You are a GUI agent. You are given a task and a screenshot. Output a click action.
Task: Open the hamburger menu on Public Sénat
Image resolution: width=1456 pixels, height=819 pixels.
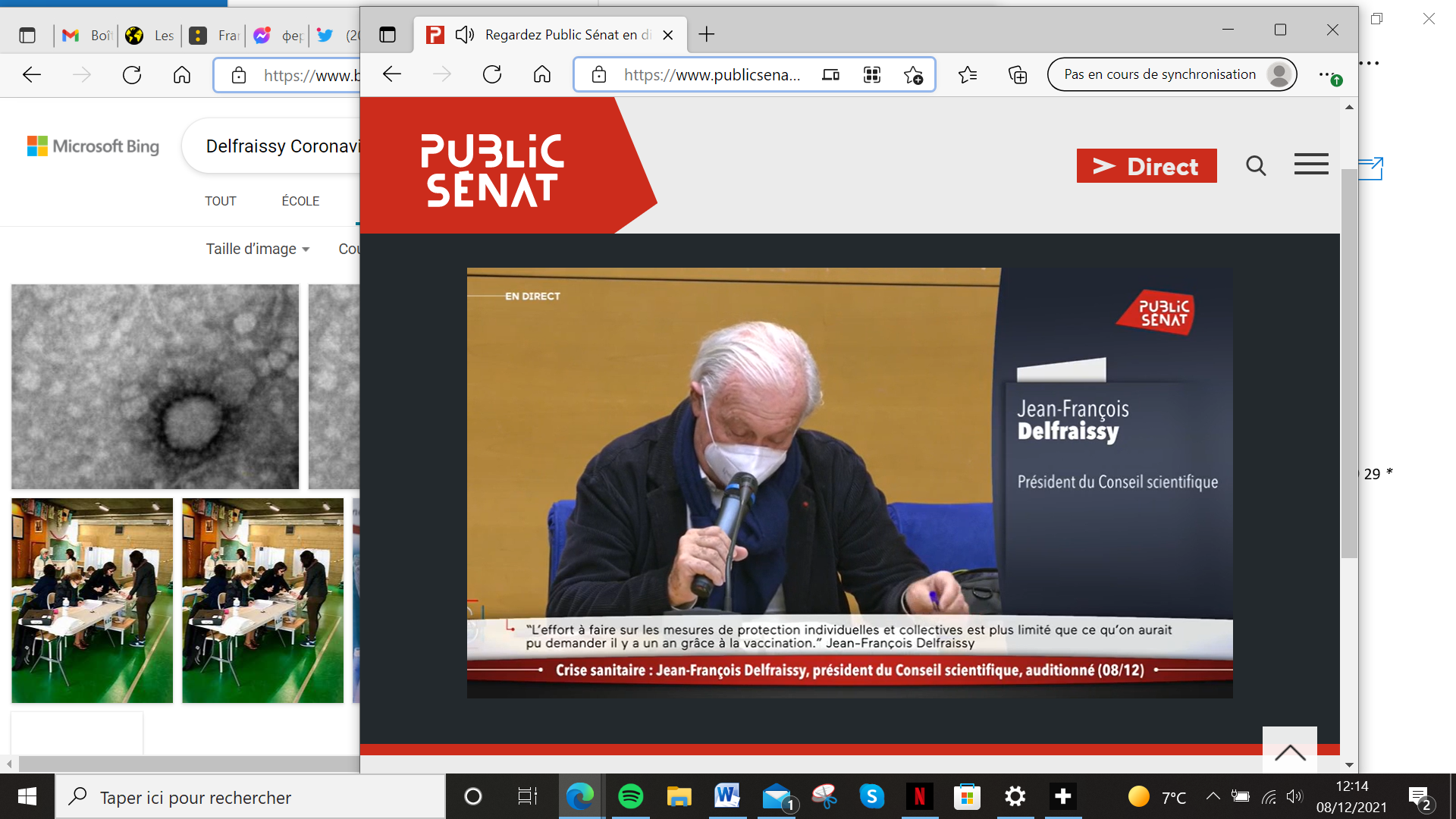tap(1310, 164)
